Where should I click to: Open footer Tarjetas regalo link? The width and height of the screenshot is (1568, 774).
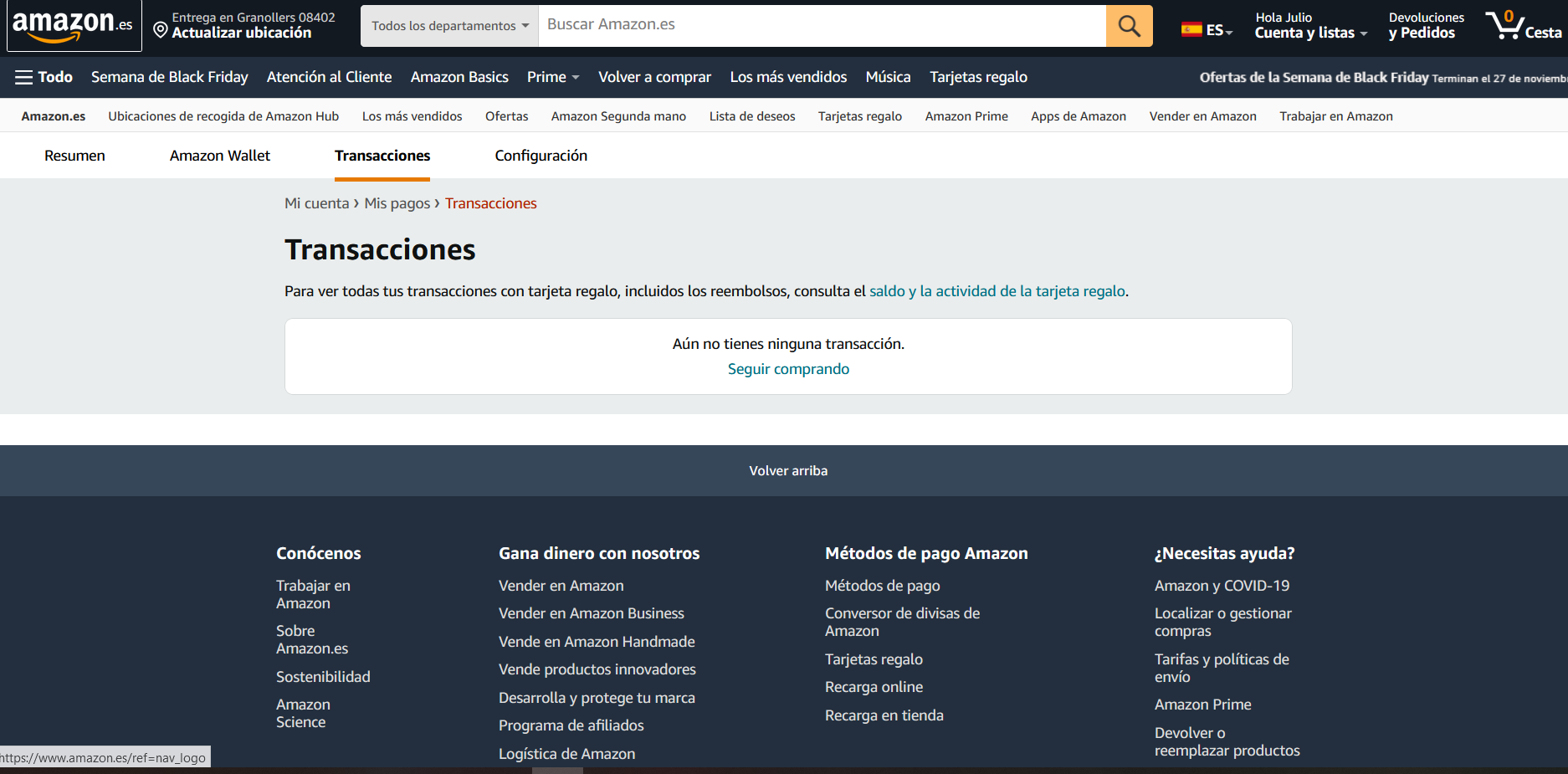click(x=874, y=659)
